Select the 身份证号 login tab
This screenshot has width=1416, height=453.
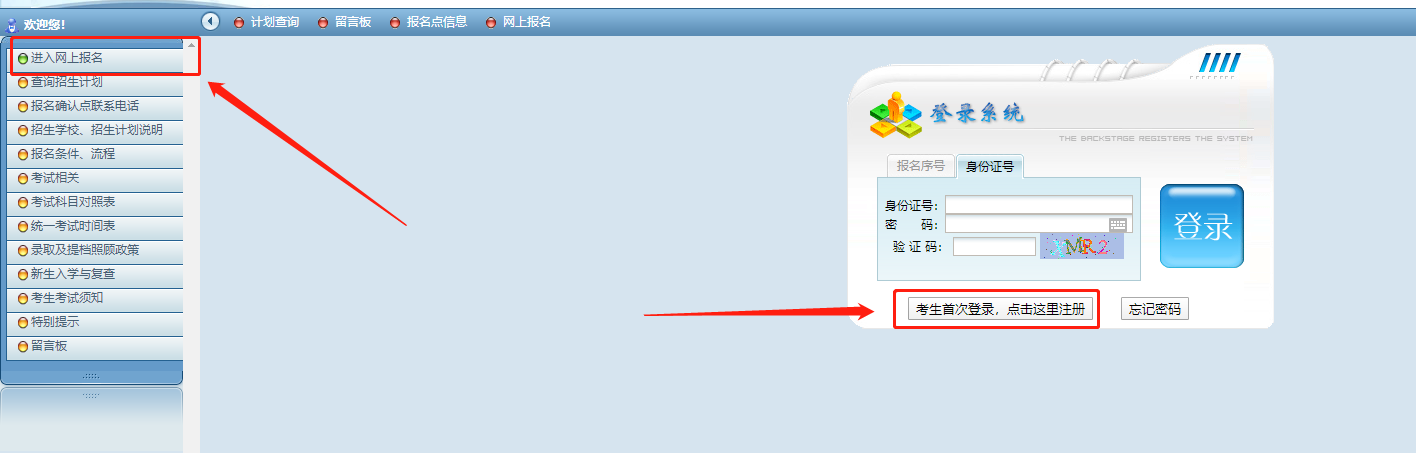[x=989, y=167]
